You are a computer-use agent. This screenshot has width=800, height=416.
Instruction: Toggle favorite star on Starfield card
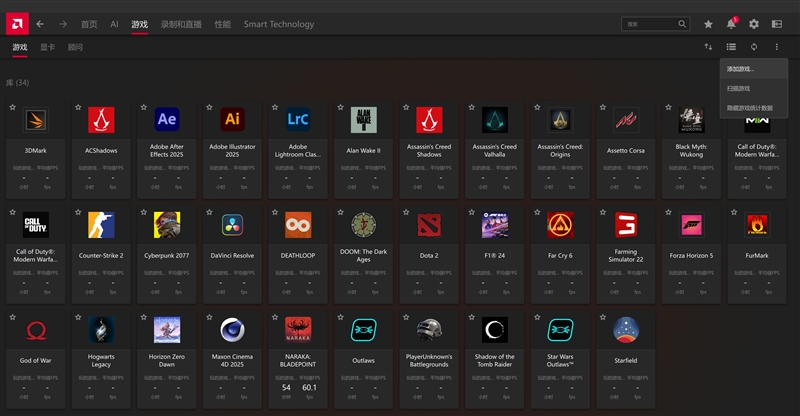603,317
